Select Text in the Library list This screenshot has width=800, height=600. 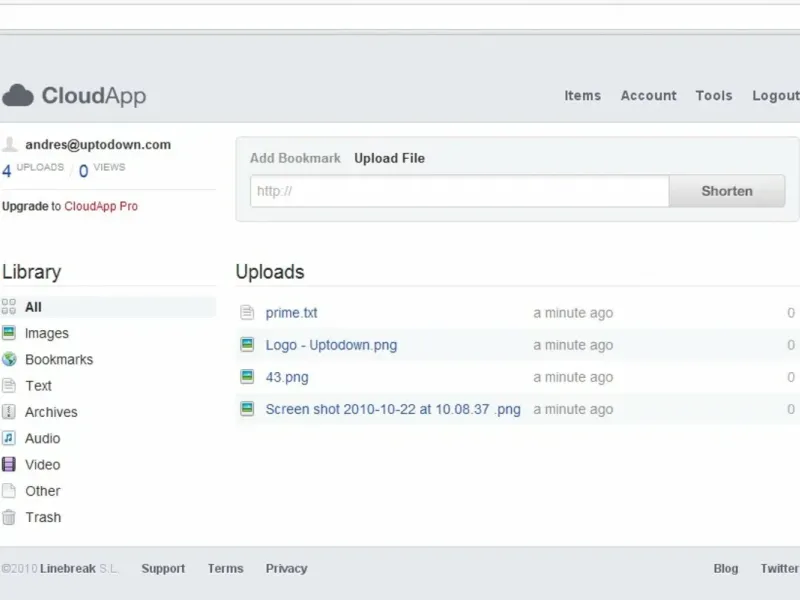(x=39, y=386)
